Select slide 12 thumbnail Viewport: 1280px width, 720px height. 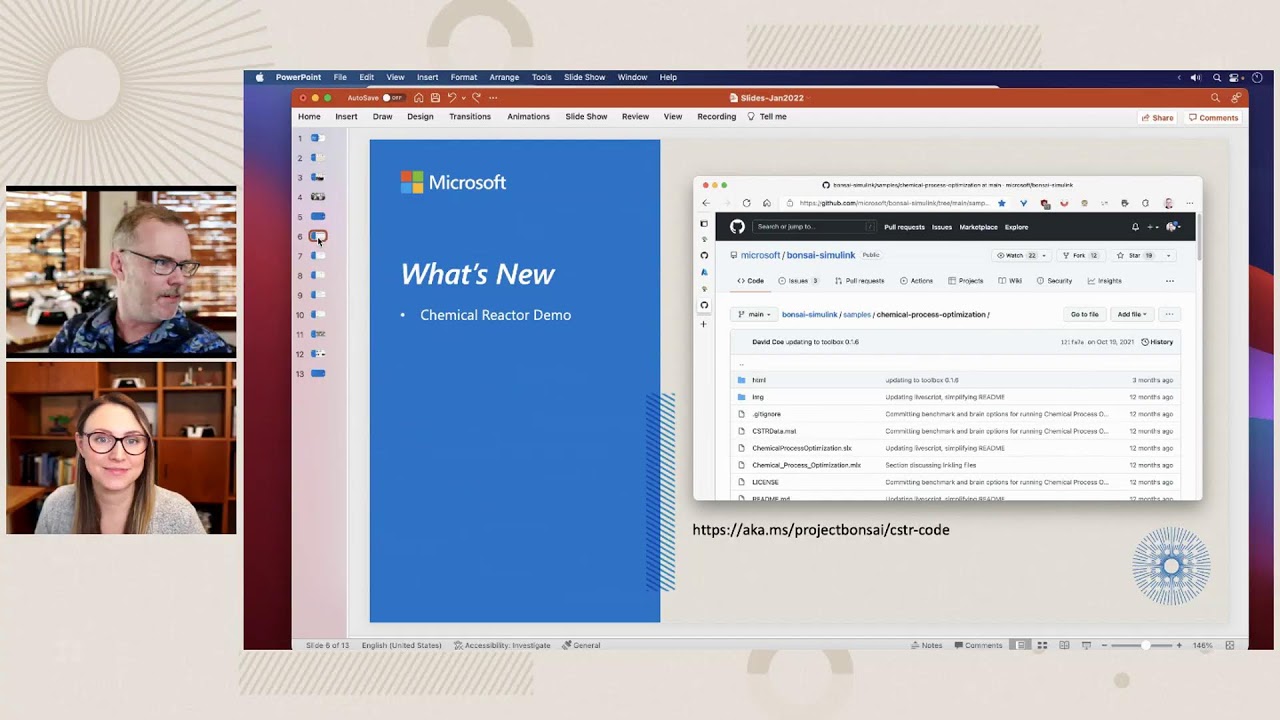coord(318,354)
